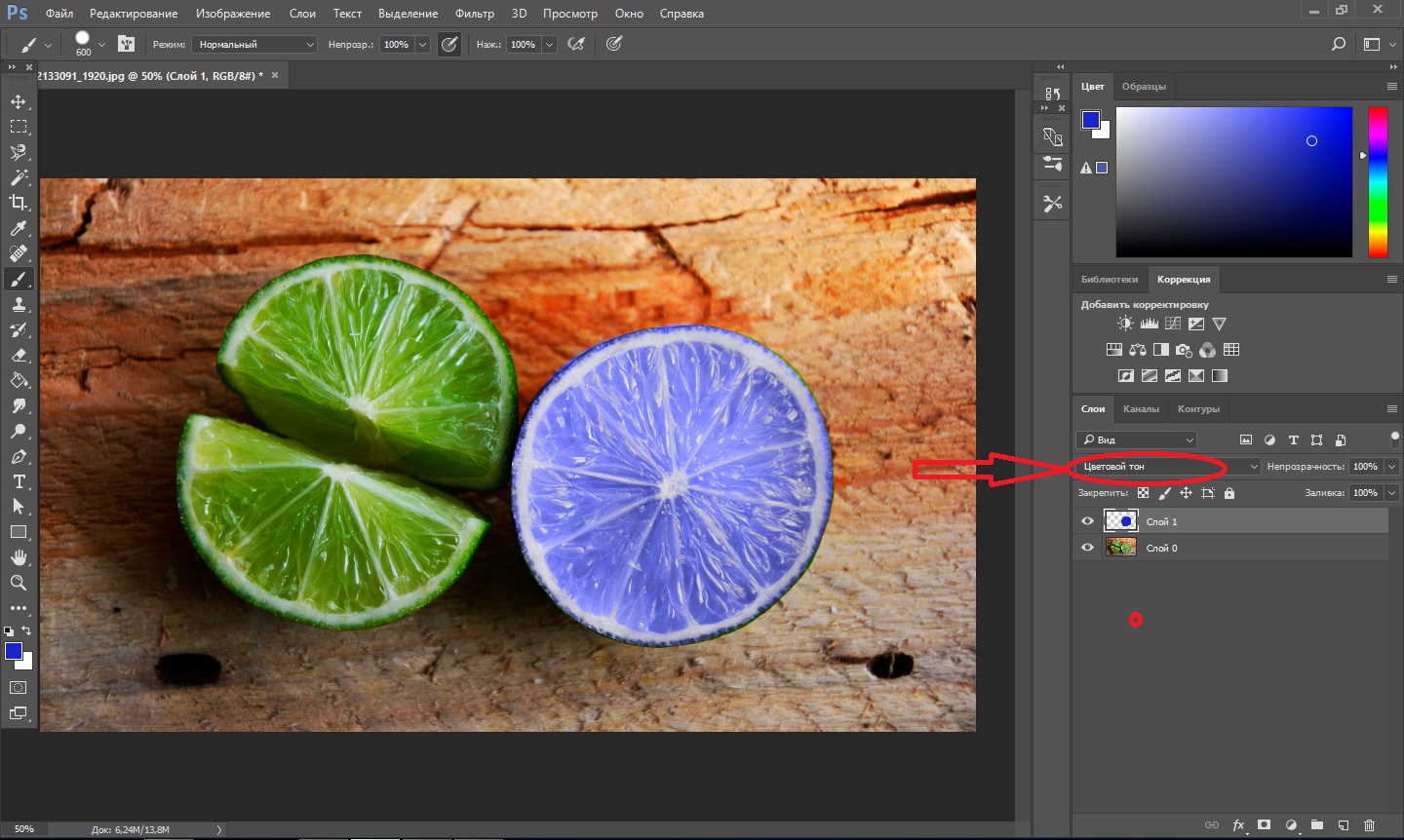The width and height of the screenshot is (1404, 840).
Task: Open the Файл menu
Action: [x=59, y=14]
